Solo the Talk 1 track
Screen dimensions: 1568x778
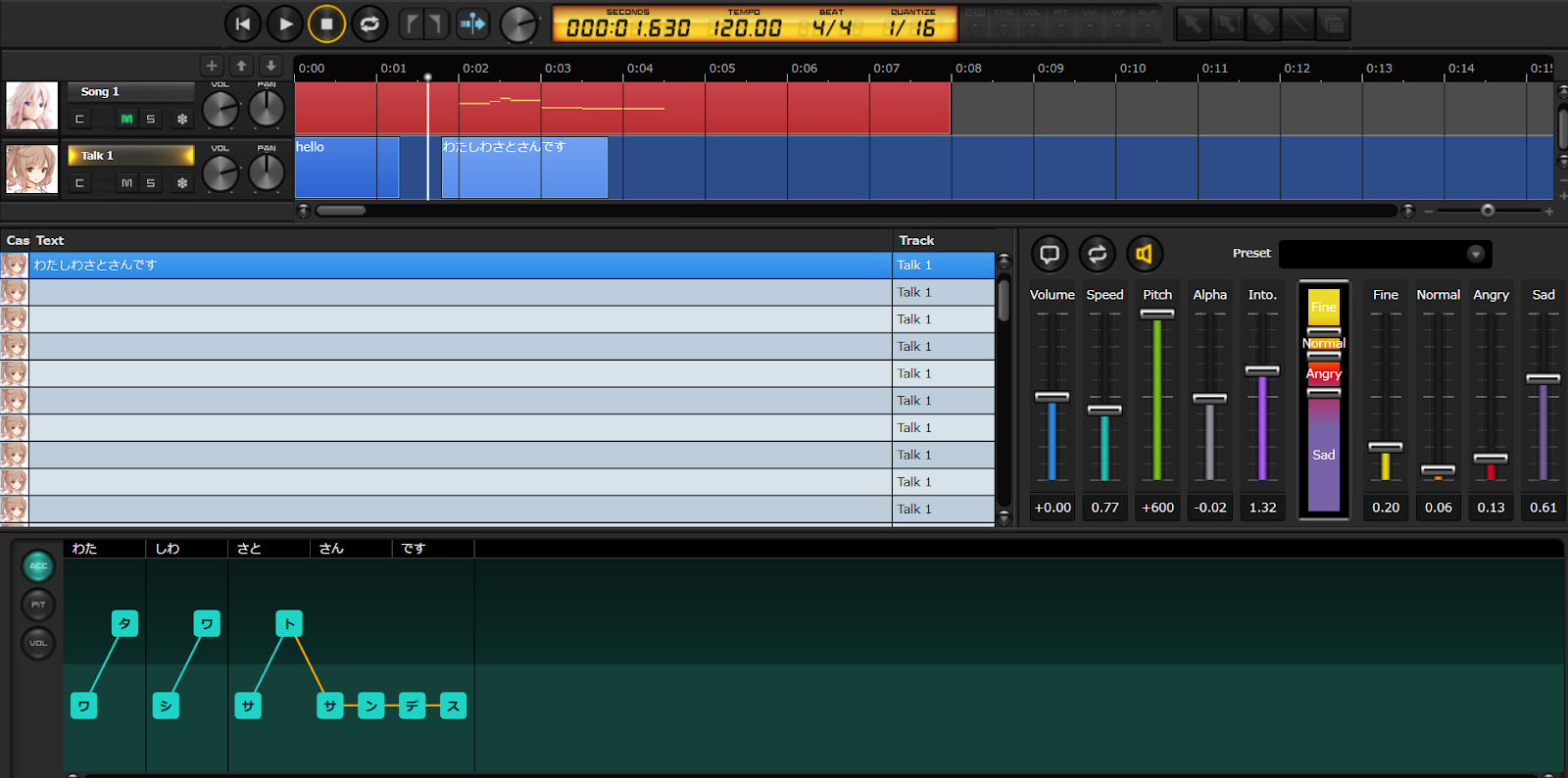151,183
